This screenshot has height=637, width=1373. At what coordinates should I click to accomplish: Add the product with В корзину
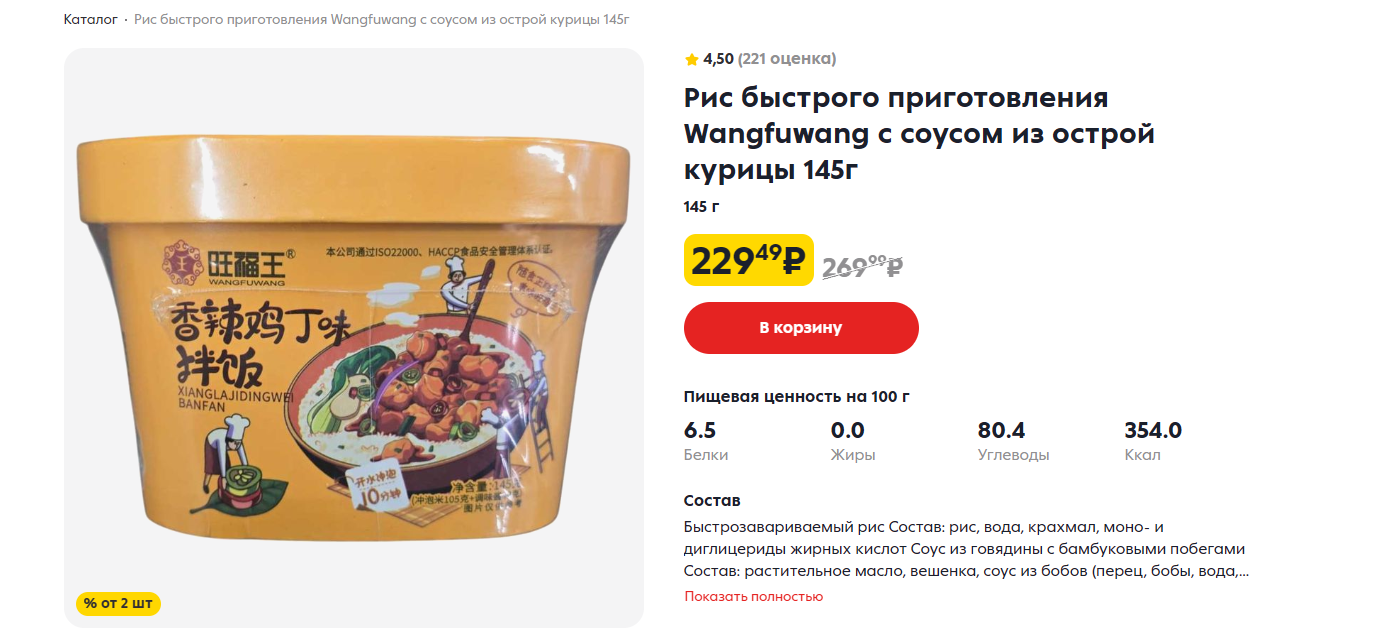801,328
